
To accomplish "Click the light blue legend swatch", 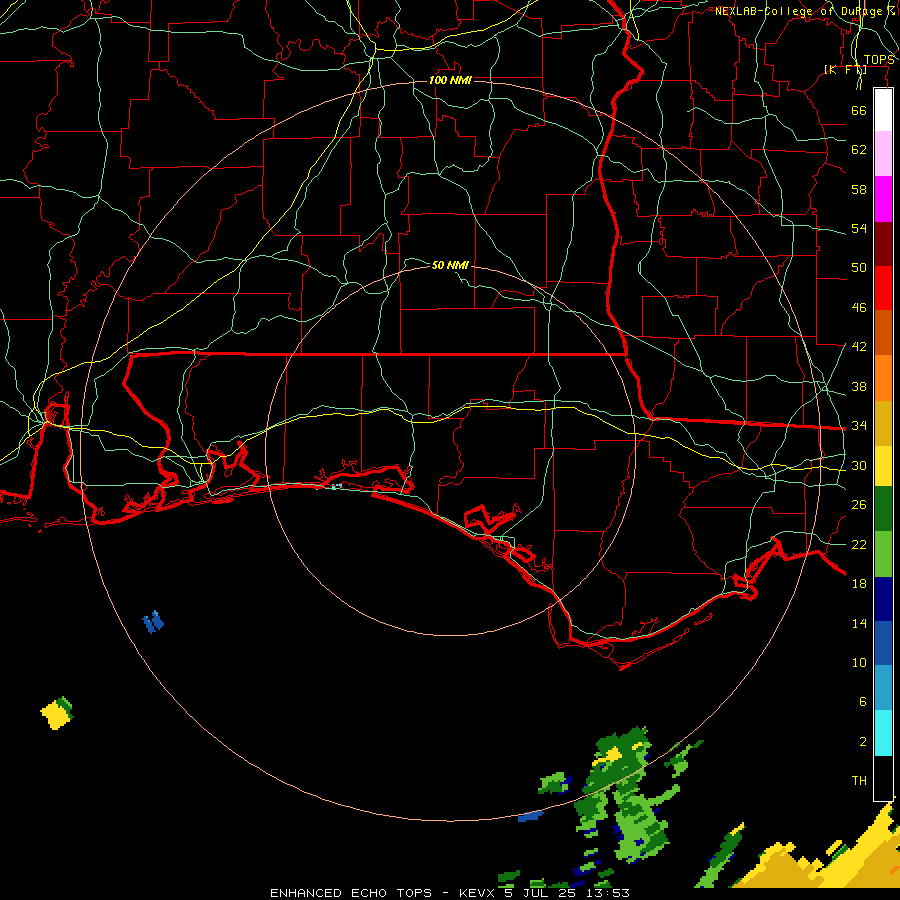I will click(x=883, y=688).
